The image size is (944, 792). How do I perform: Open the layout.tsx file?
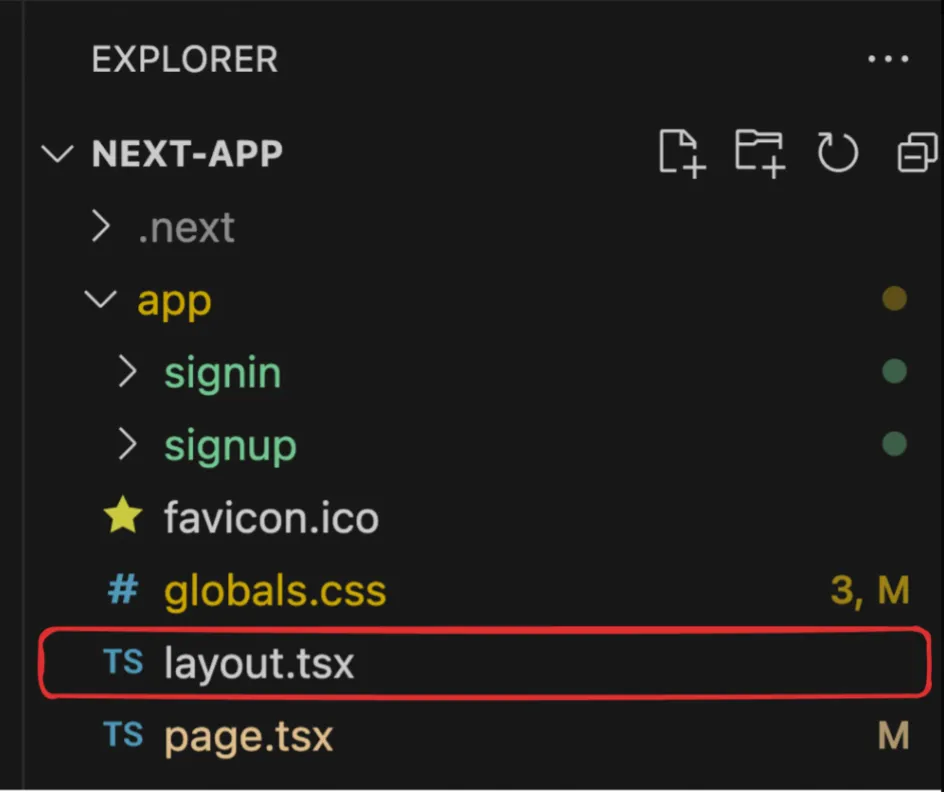click(x=259, y=663)
